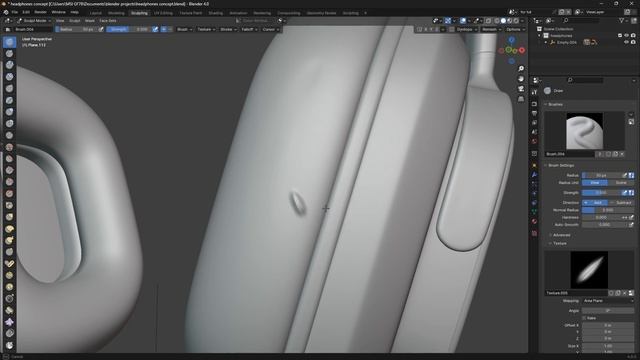
Task: Switch to the Layout workspace tab
Action: point(96,13)
